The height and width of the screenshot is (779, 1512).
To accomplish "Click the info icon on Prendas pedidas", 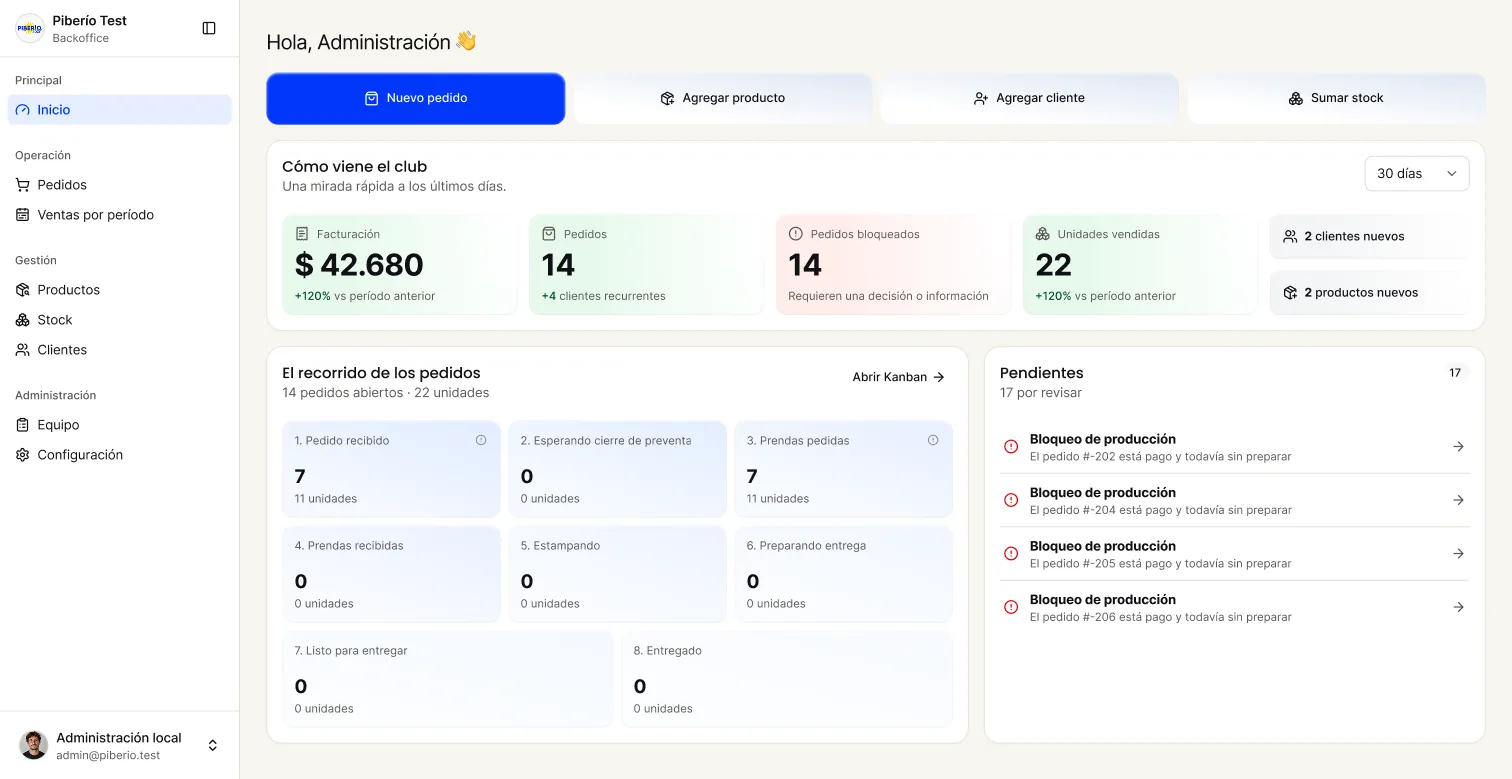I will (x=933, y=440).
